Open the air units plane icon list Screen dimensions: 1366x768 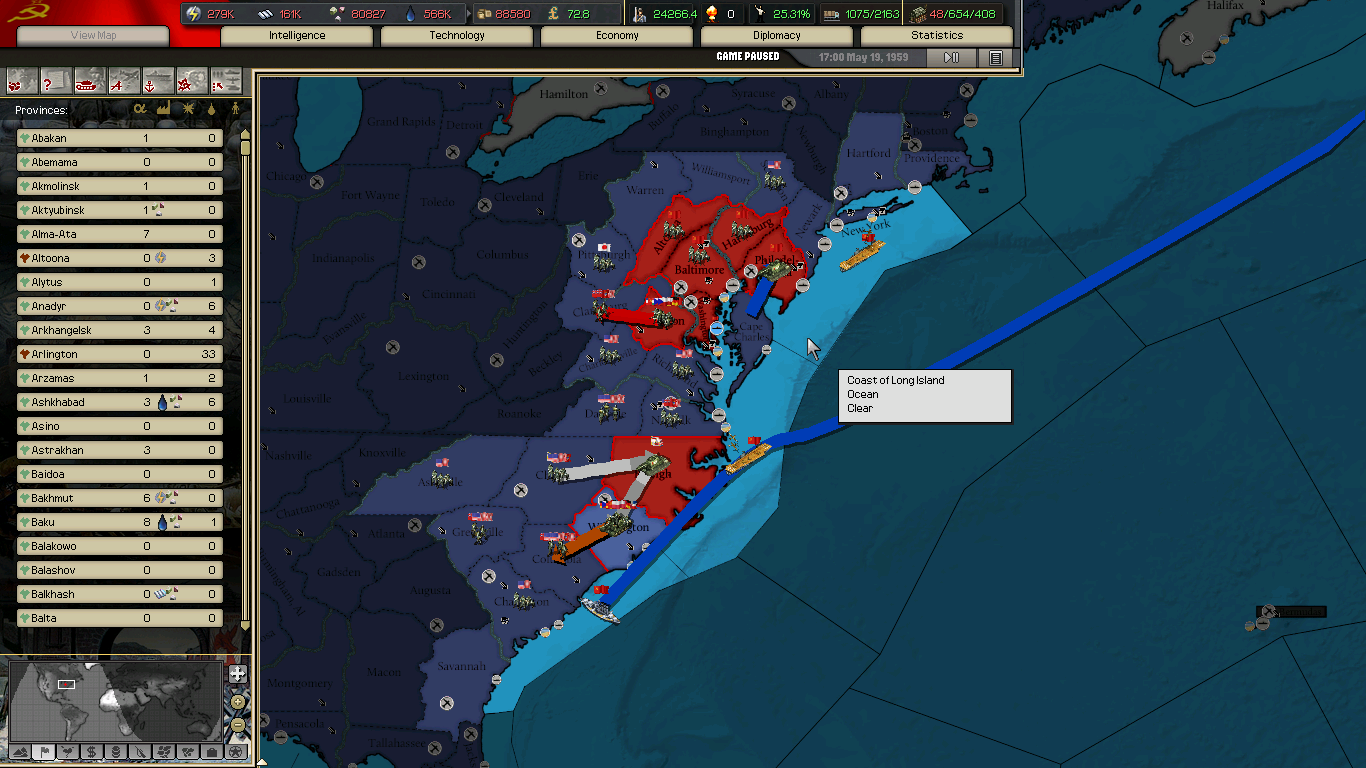124,81
